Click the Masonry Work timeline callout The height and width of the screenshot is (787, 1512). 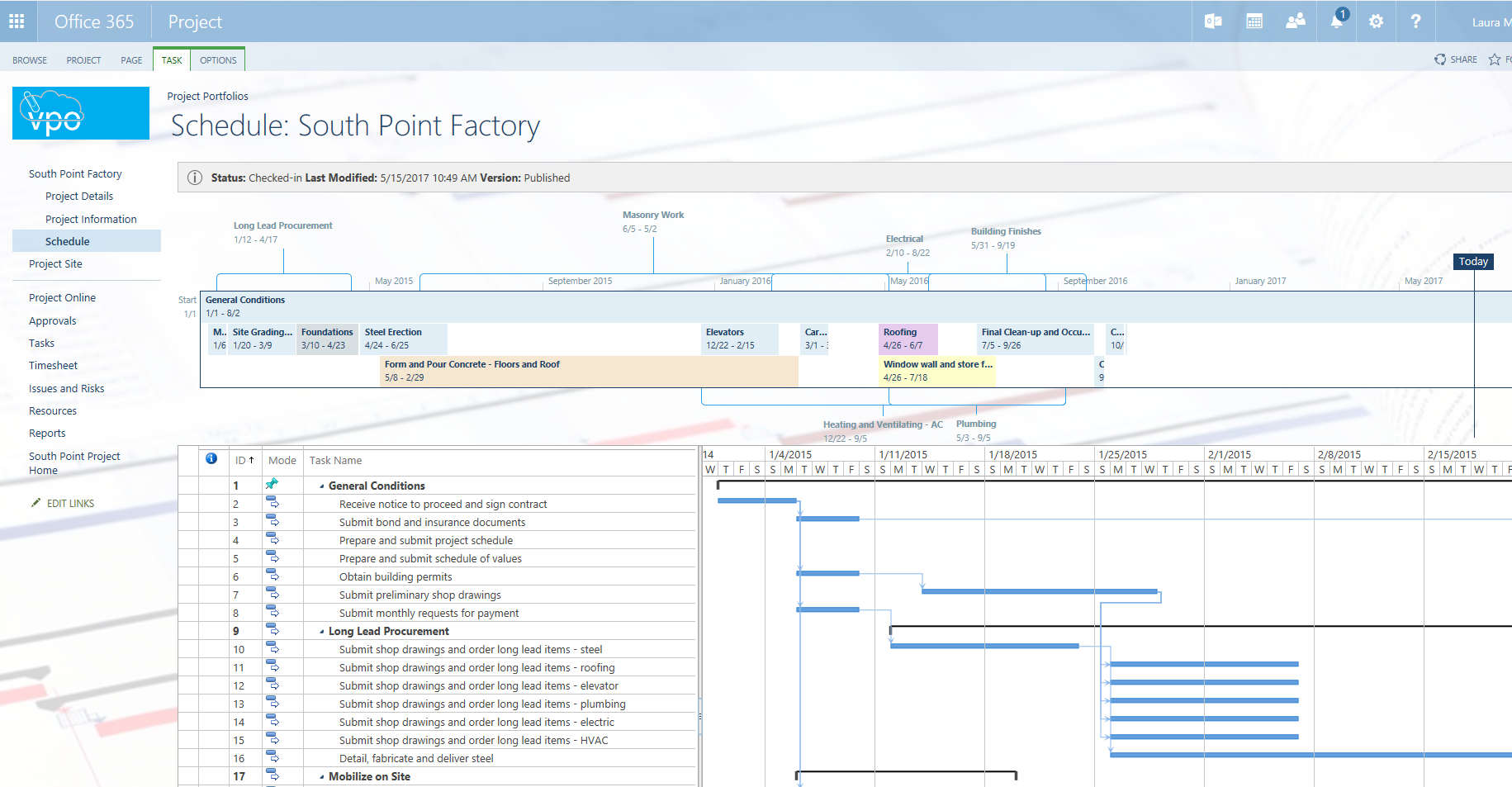[653, 221]
